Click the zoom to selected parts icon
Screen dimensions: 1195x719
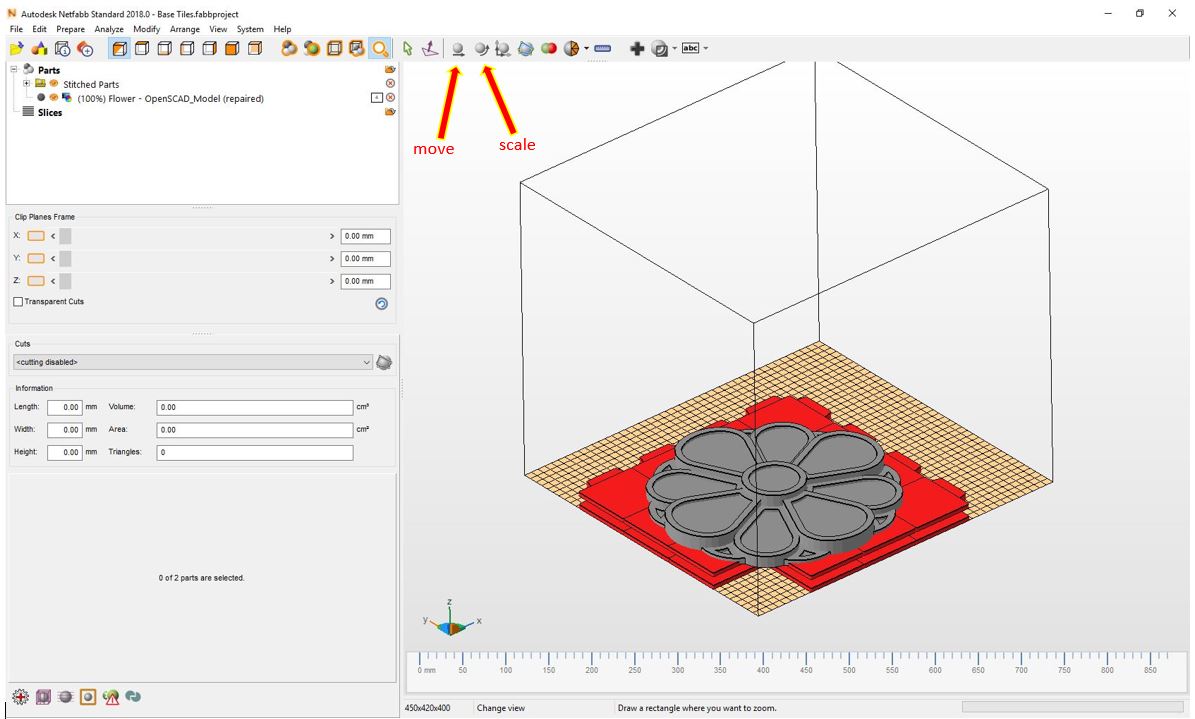tap(312, 49)
